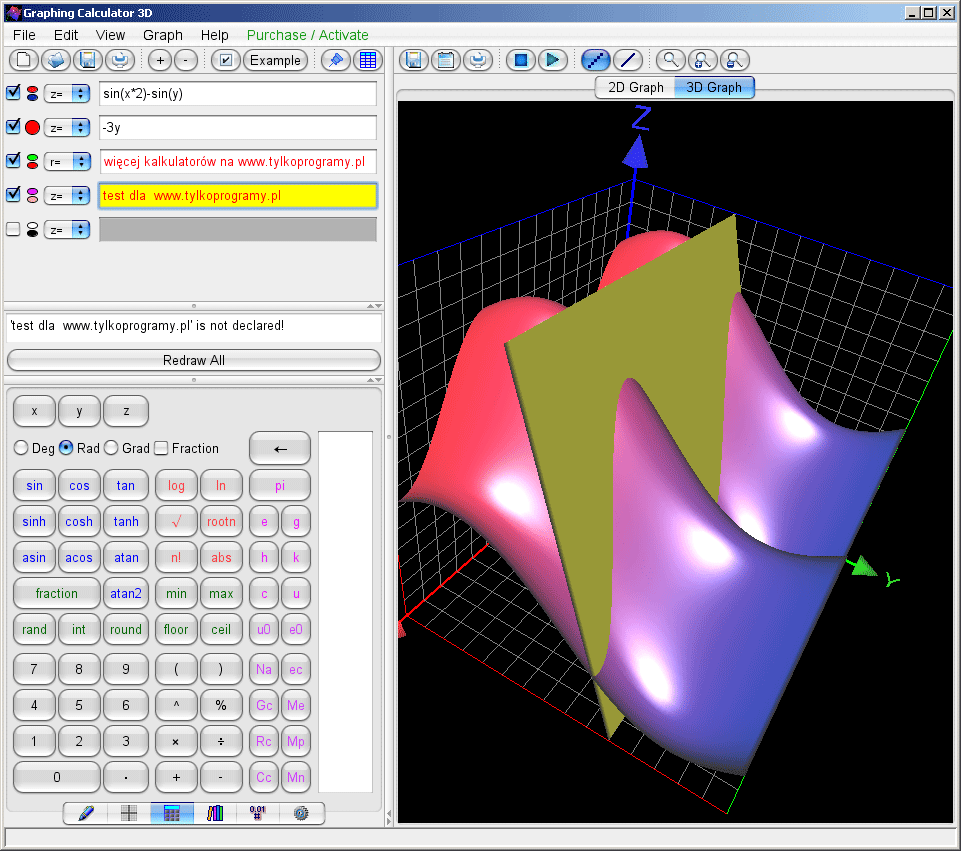Open the z= dropdown for the -3y equation
This screenshot has width=961, height=851.
(x=67, y=128)
